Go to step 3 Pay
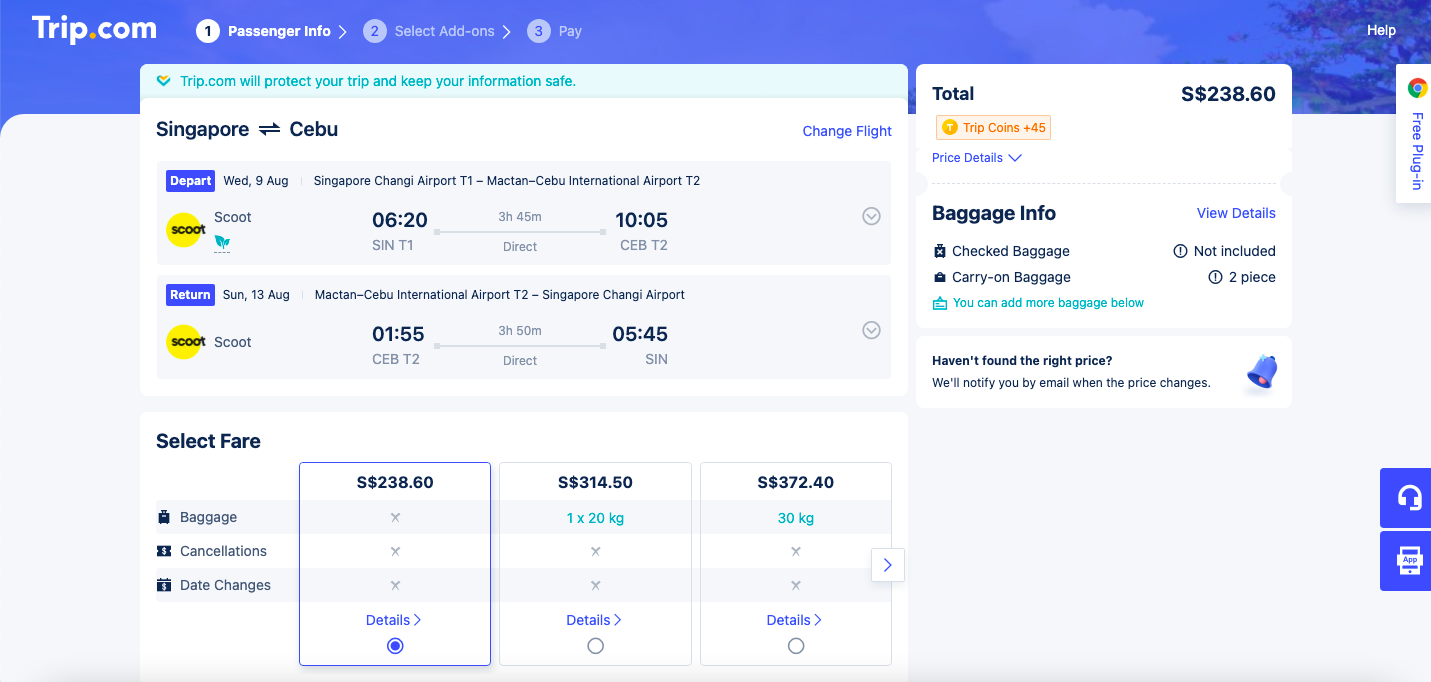 (x=555, y=31)
